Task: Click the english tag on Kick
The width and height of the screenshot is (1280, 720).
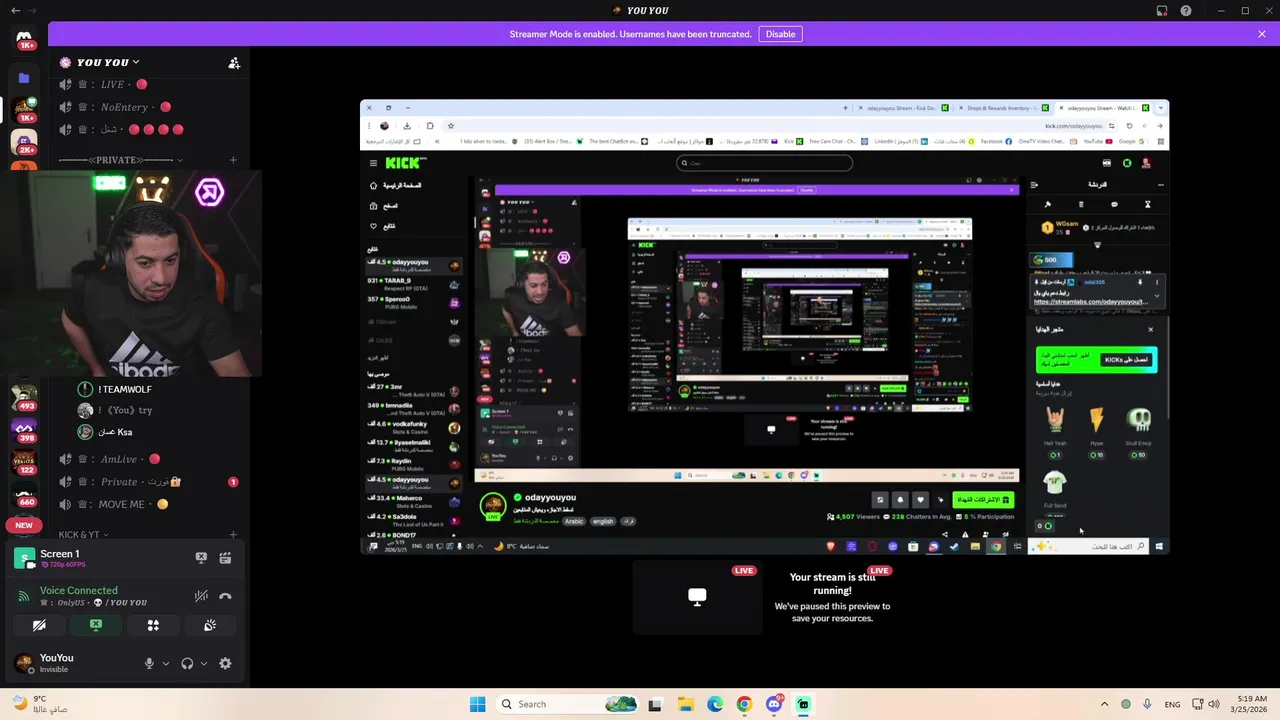Action: pyautogui.click(x=603, y=521)
